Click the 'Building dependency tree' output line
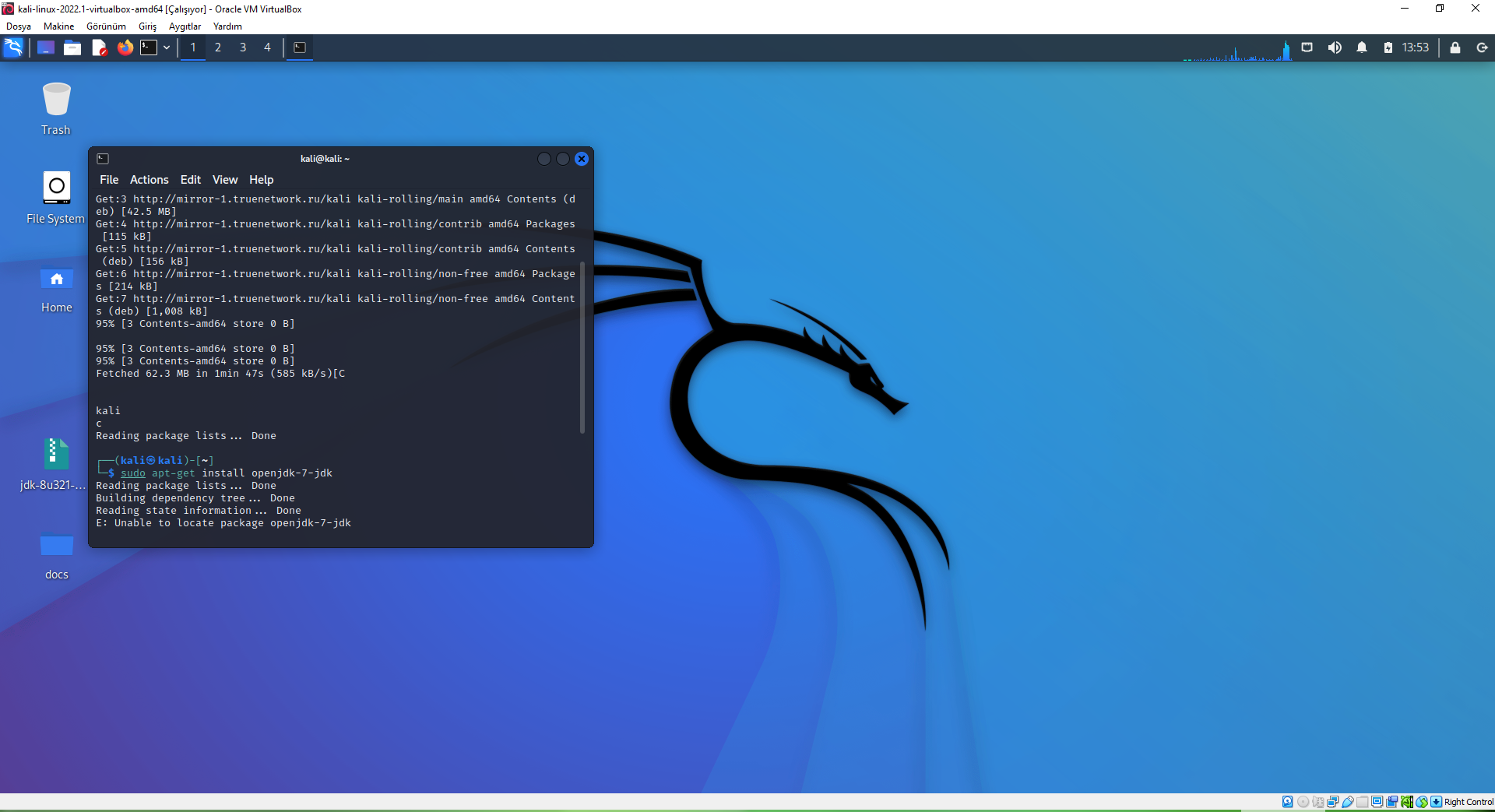Image resolution: width=1495 pixels, height=812 pixels. (195, 498)
